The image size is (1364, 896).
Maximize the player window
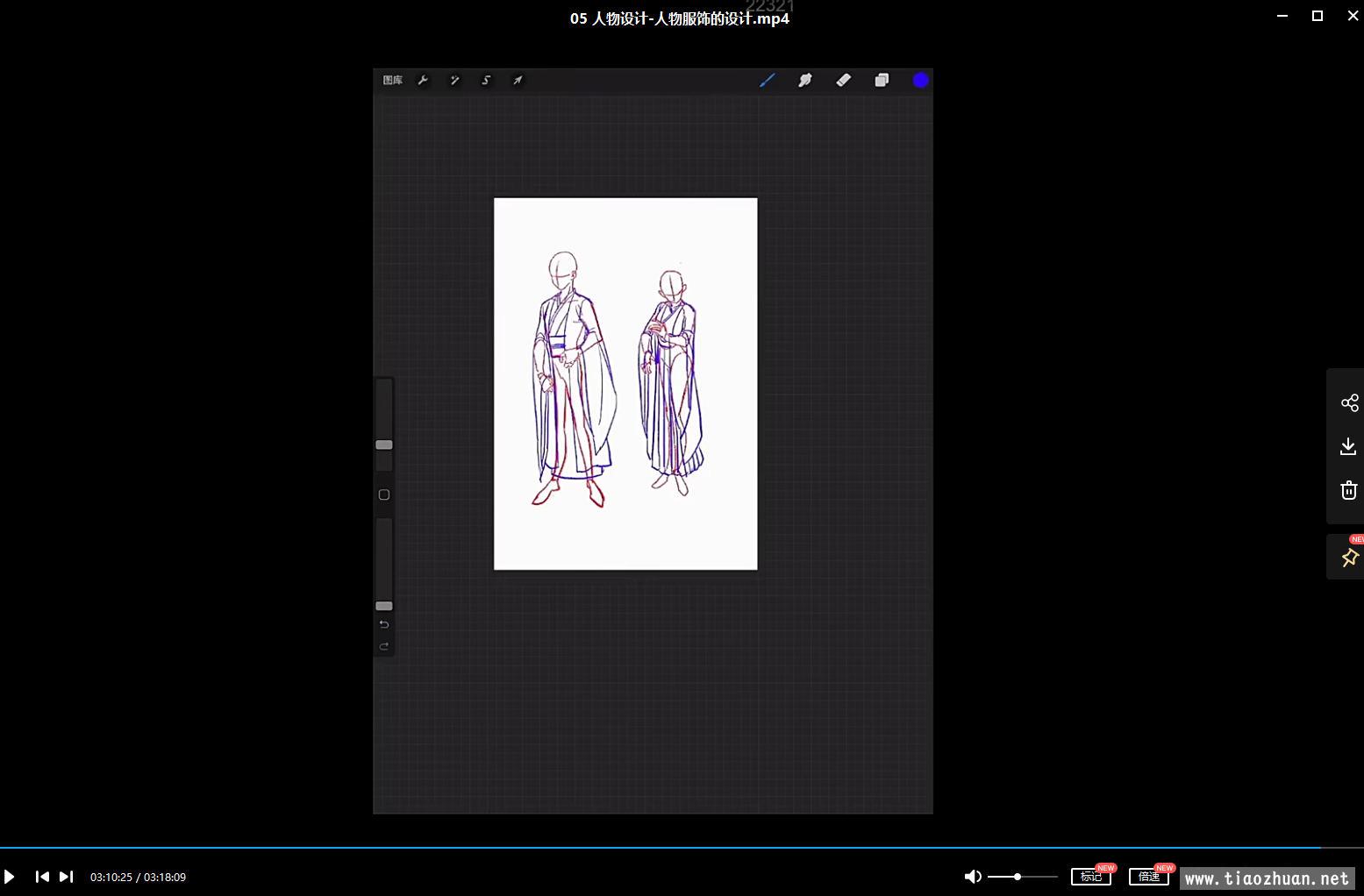click(x=1318, y=16)
